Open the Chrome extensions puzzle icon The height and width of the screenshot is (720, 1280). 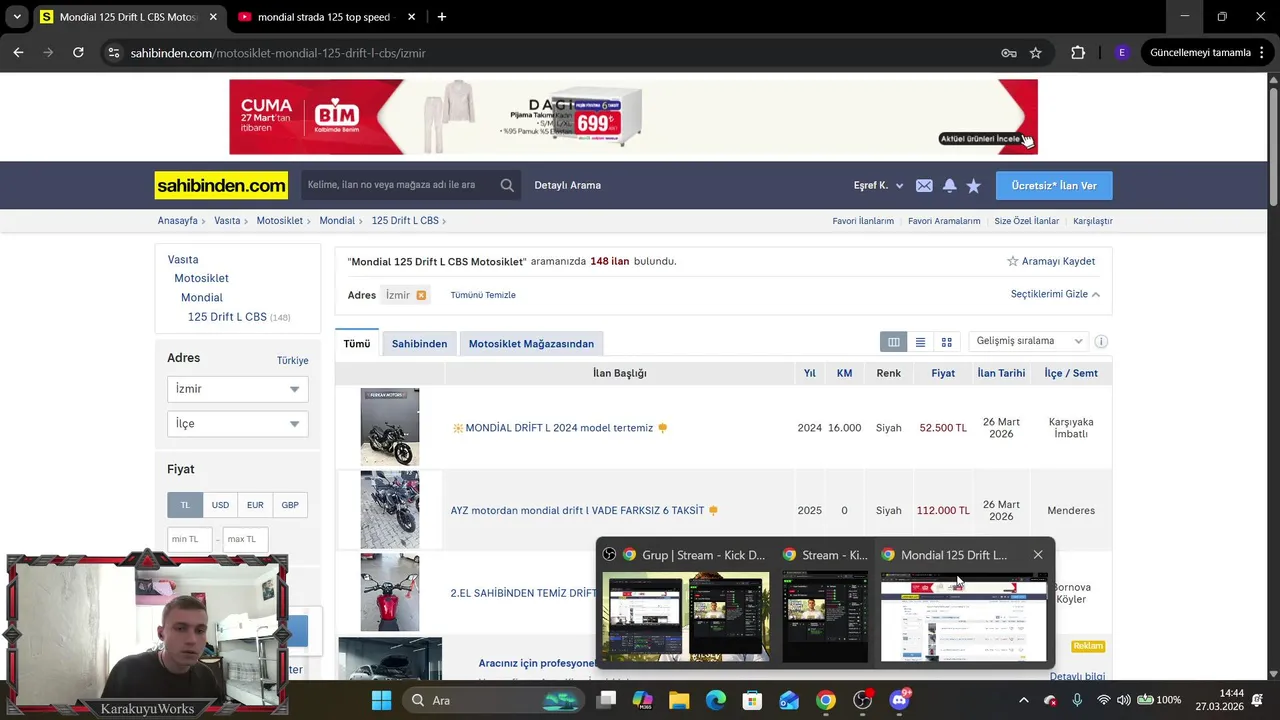(1077, 53)
